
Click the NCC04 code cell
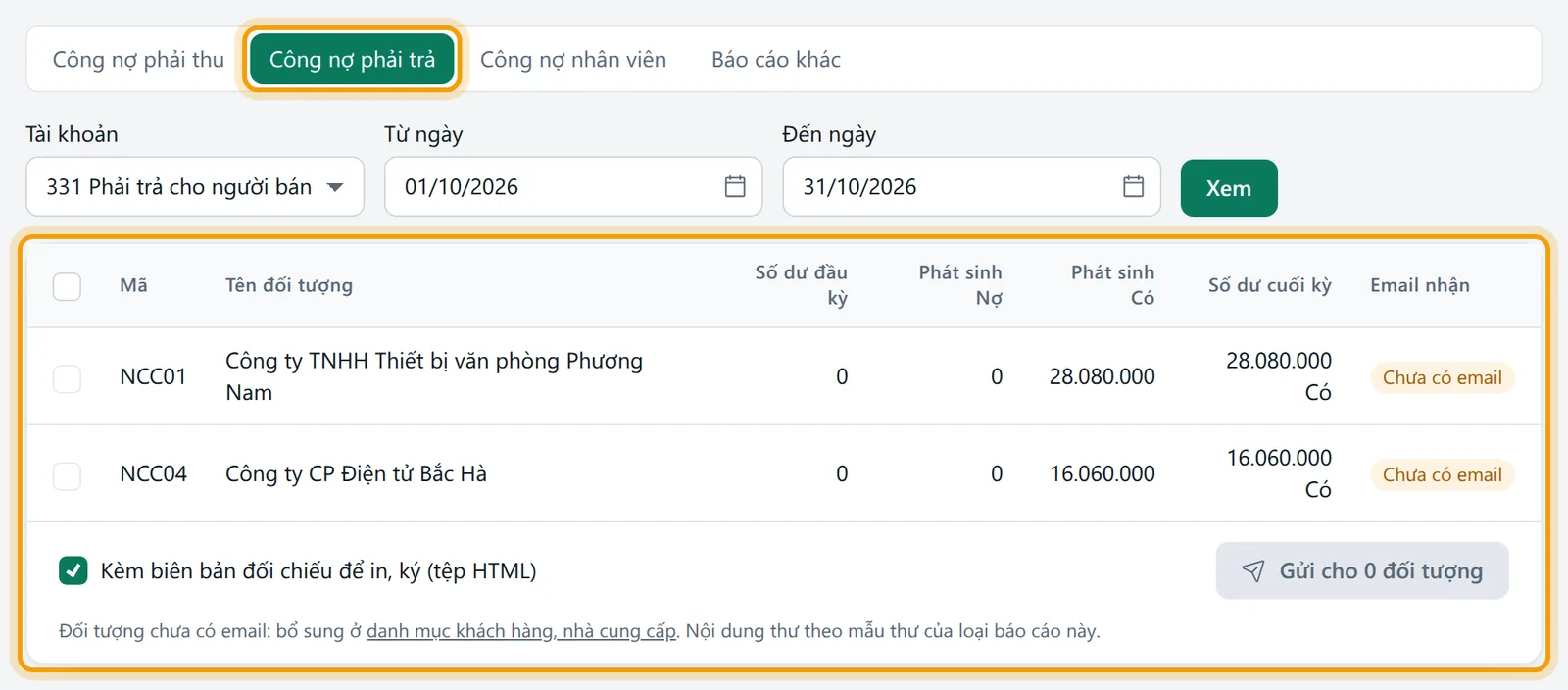[153, 473]
